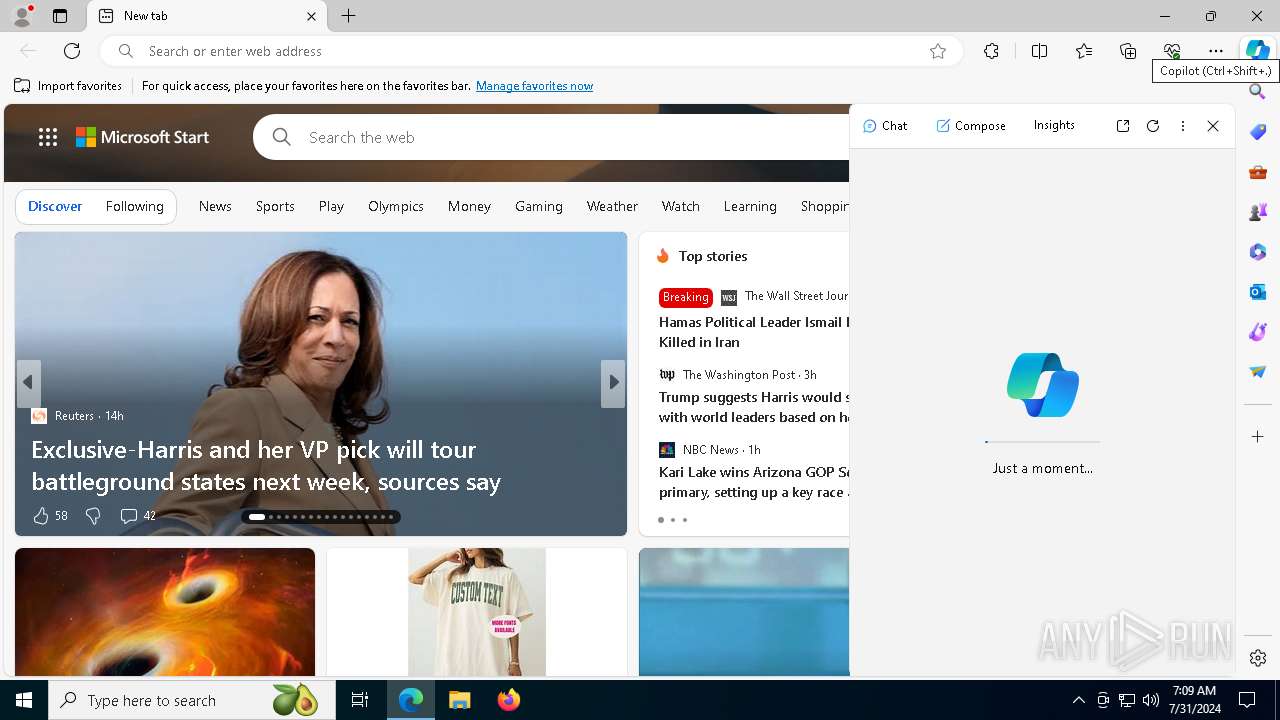Open the Weather category
1280x720 pixels.
612,206
